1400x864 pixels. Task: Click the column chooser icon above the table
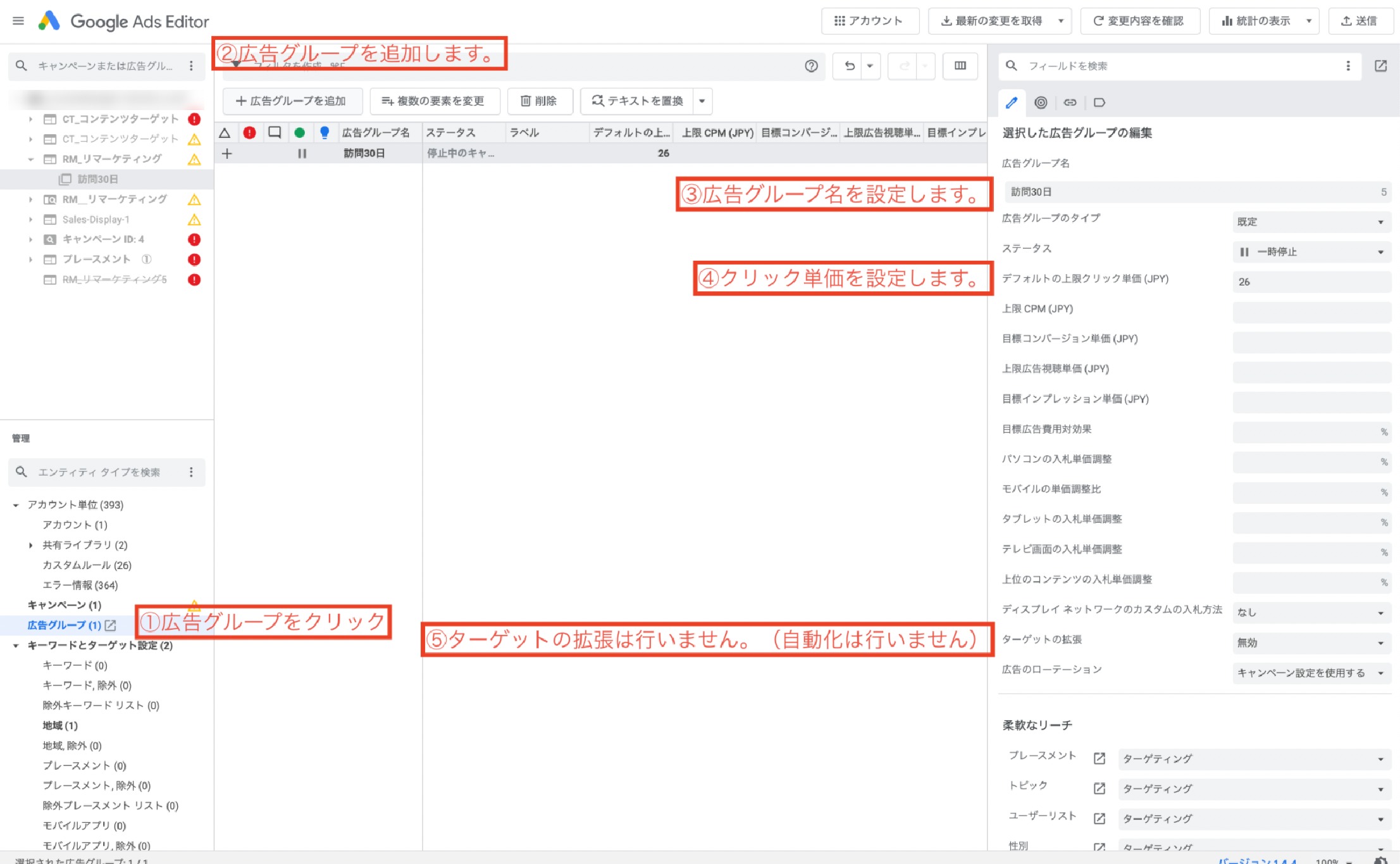pos(960,66)
